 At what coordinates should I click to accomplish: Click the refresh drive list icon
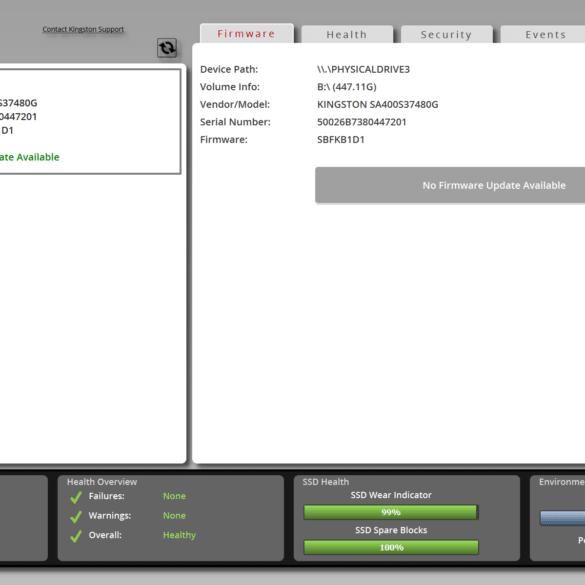(167, 48)
